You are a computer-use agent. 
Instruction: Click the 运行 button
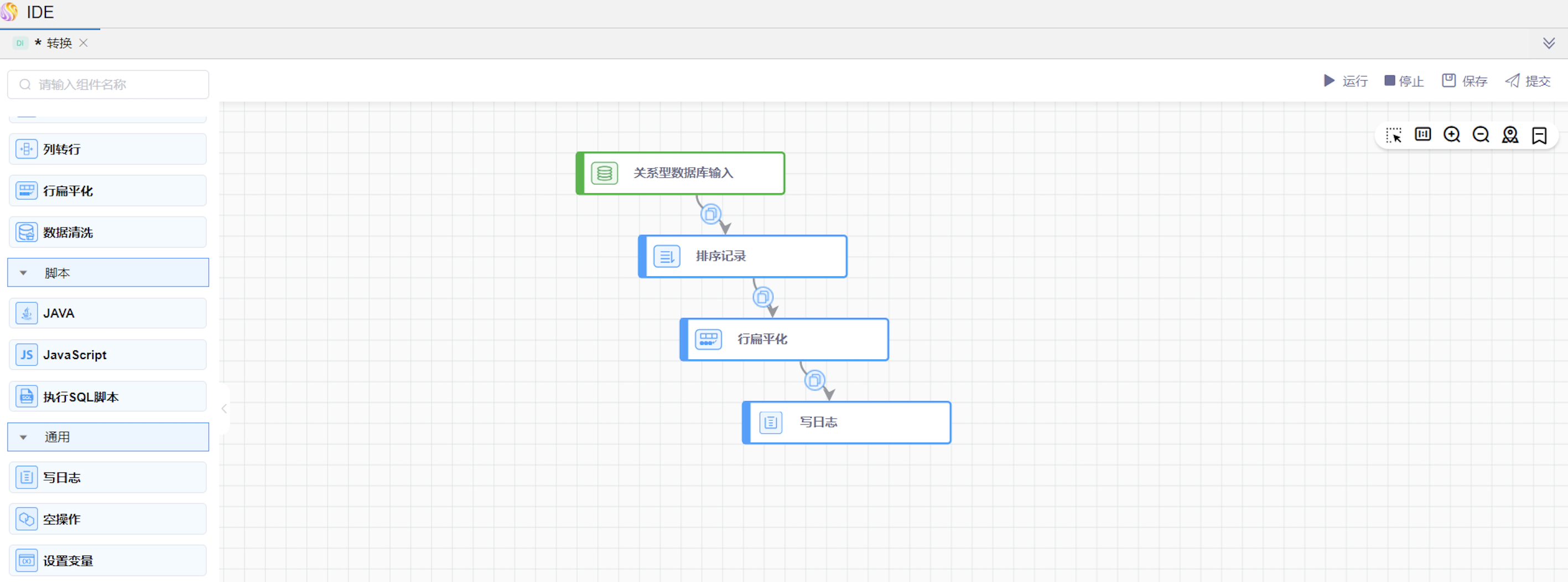(x=1345, y=81)
